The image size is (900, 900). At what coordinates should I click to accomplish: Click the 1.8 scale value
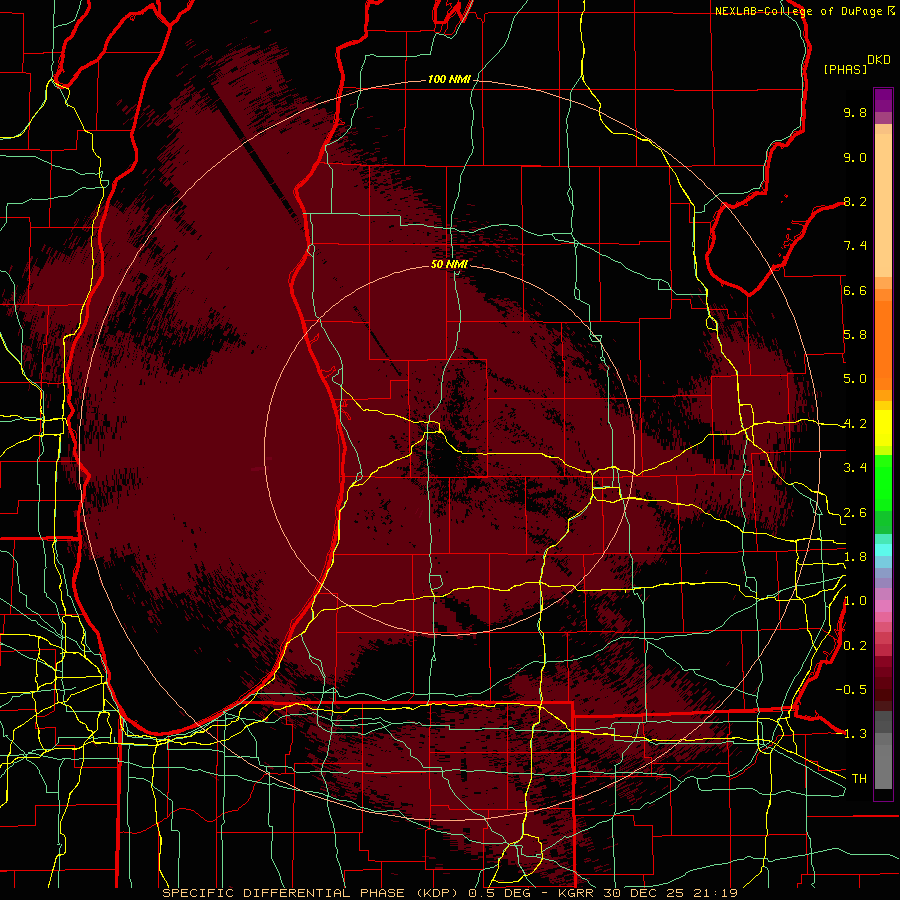tap(855, 557)
